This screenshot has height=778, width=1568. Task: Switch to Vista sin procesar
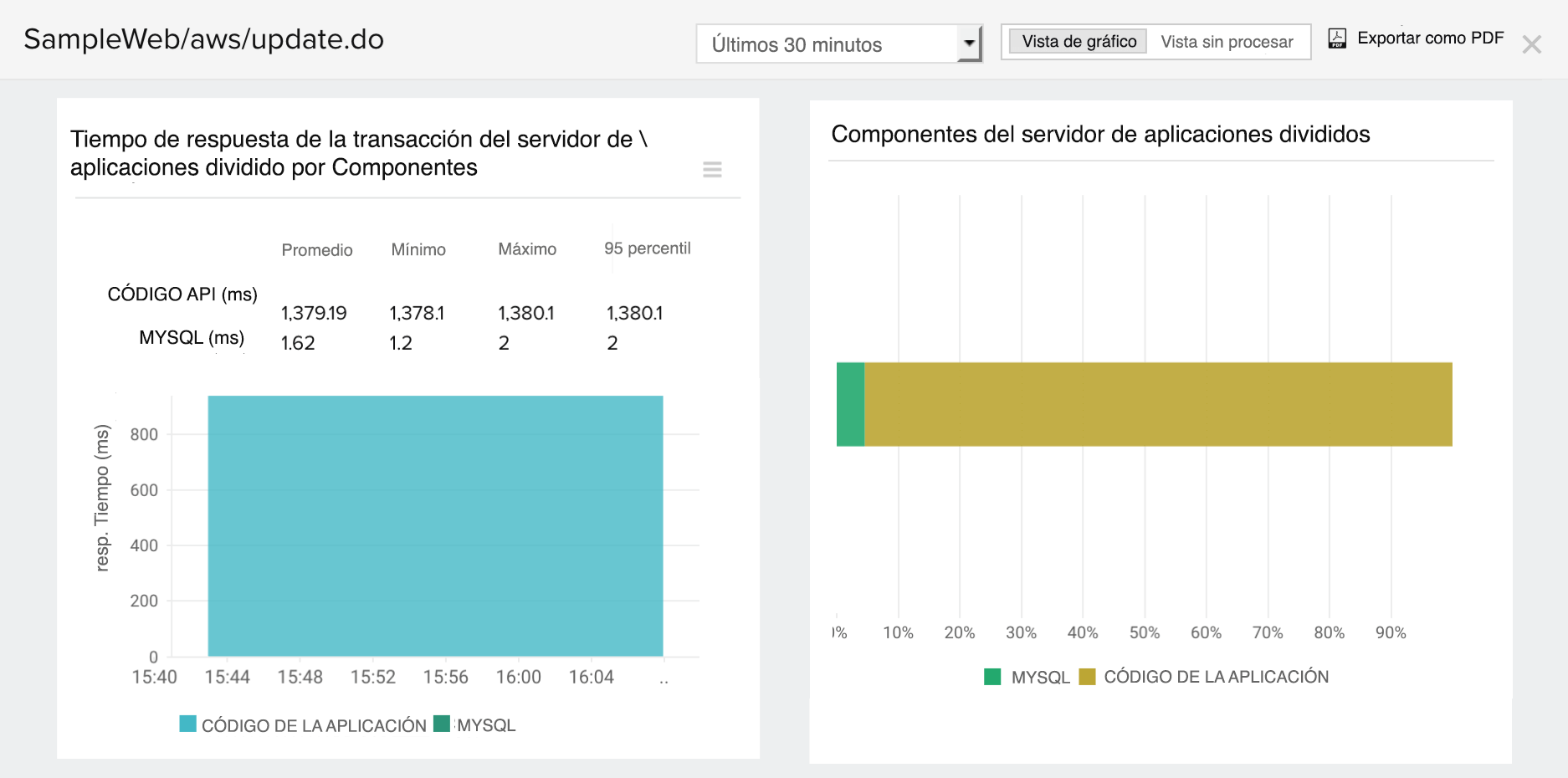coord(1227,42)
